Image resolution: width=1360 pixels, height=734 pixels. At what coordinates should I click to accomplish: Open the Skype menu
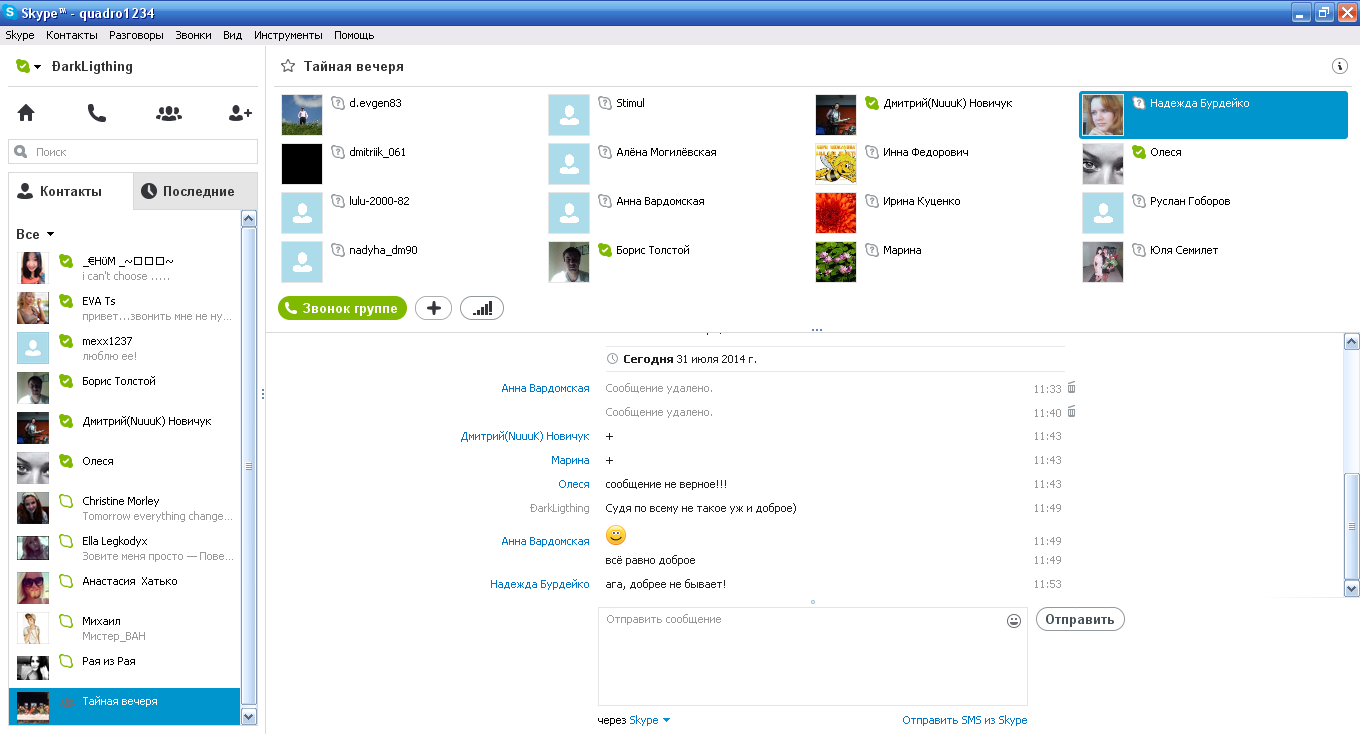pyautogui.click(x=20, y=35)
